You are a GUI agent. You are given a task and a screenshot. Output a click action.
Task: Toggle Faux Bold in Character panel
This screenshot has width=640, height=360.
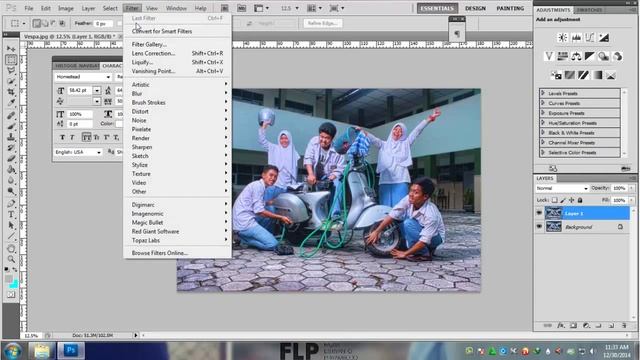point(62,138)
